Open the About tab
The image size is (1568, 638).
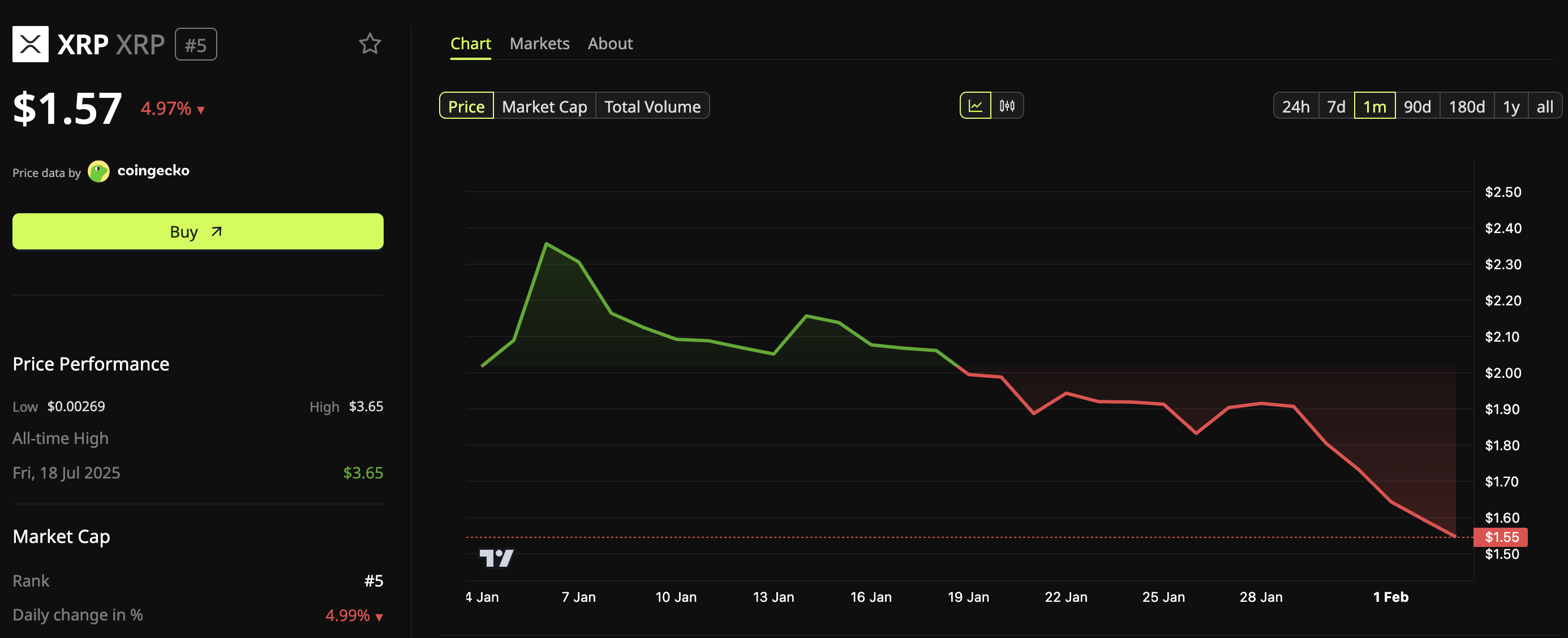610,43
